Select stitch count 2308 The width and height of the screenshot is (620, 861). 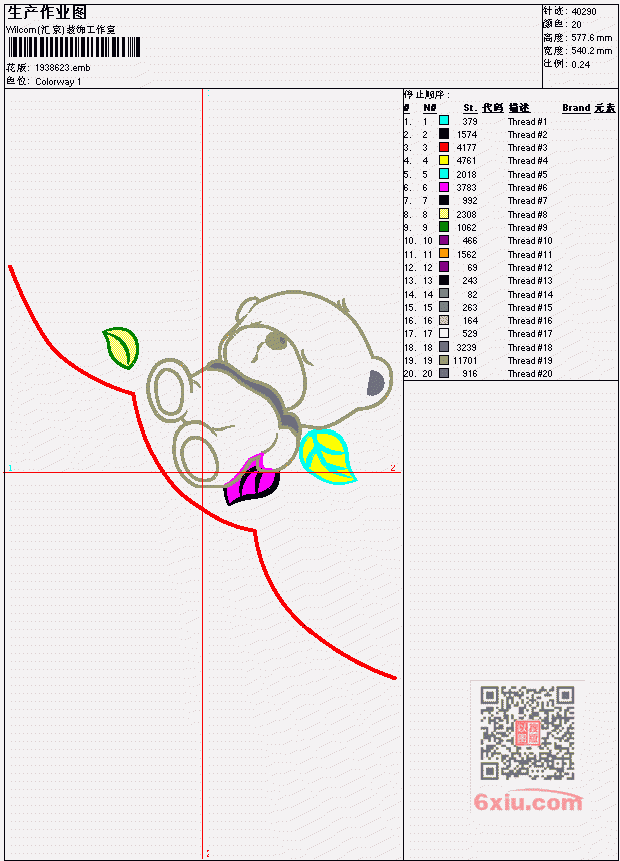click(x=467, y=215)
